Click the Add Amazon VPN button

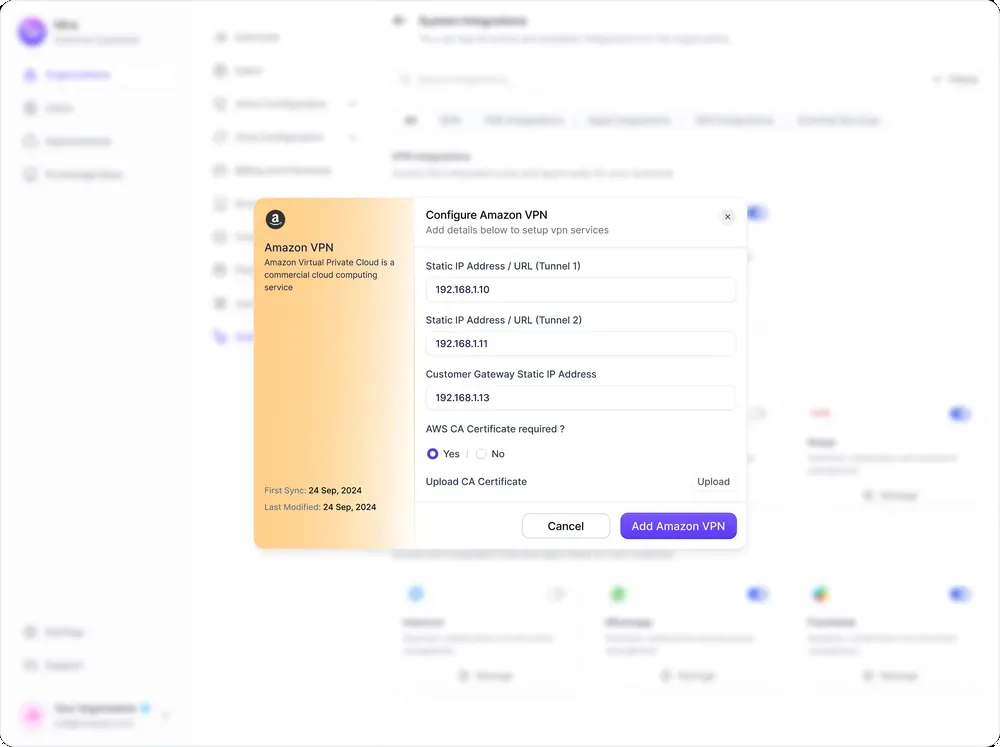pyautogui.click(x=678, y=526)
